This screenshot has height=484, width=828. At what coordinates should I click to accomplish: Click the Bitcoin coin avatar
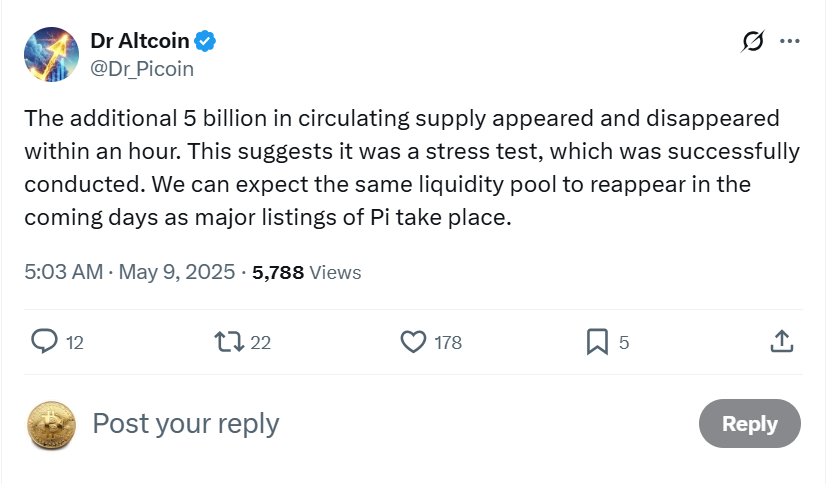(51, 423)
